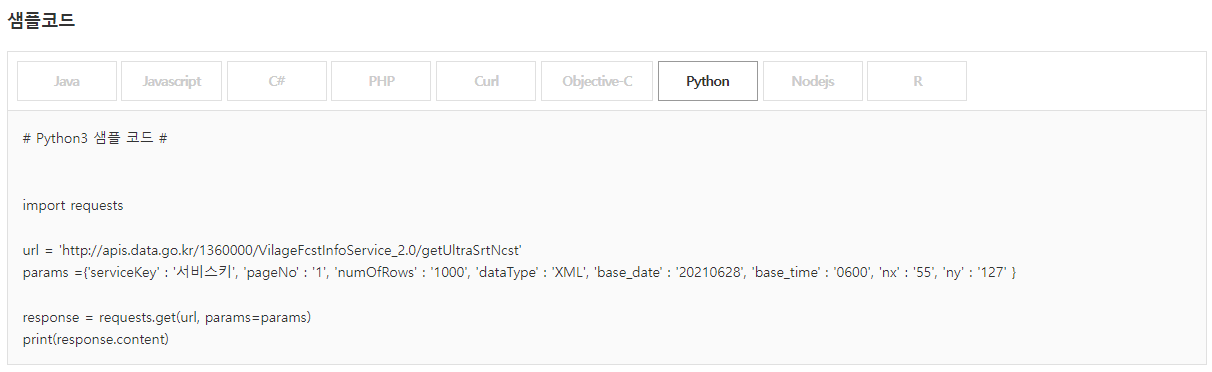
Task: Select the C# code tab
Action: tap(277, 81)
